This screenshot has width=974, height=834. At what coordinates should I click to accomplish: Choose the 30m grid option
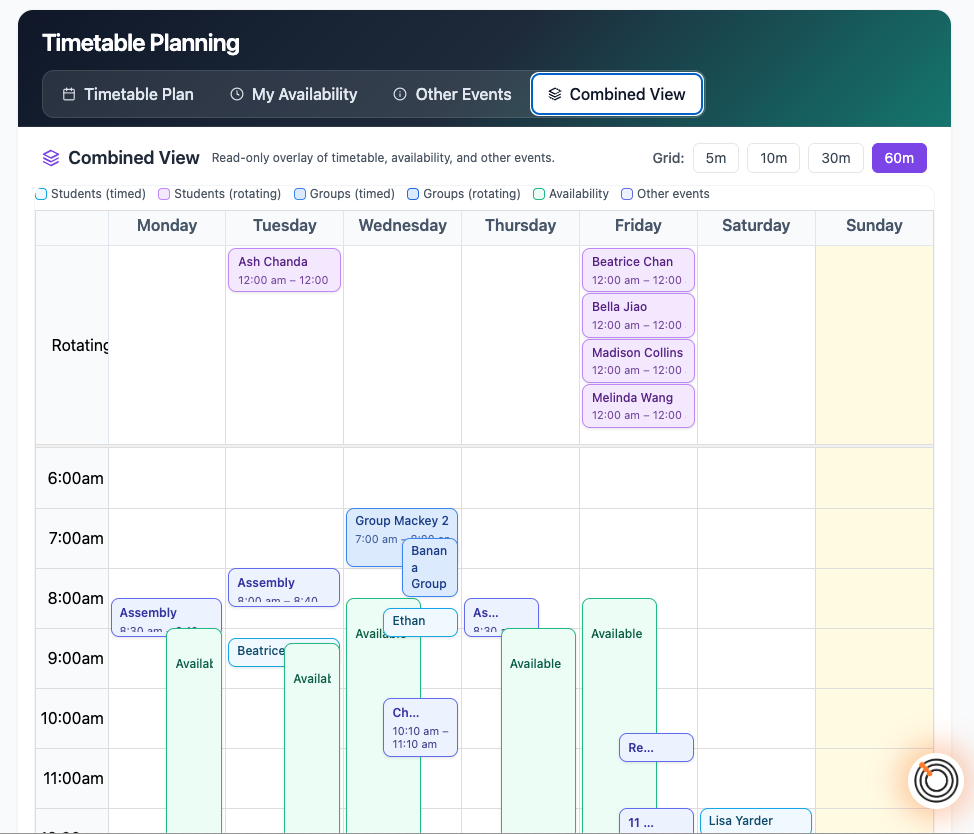[835, 158]
